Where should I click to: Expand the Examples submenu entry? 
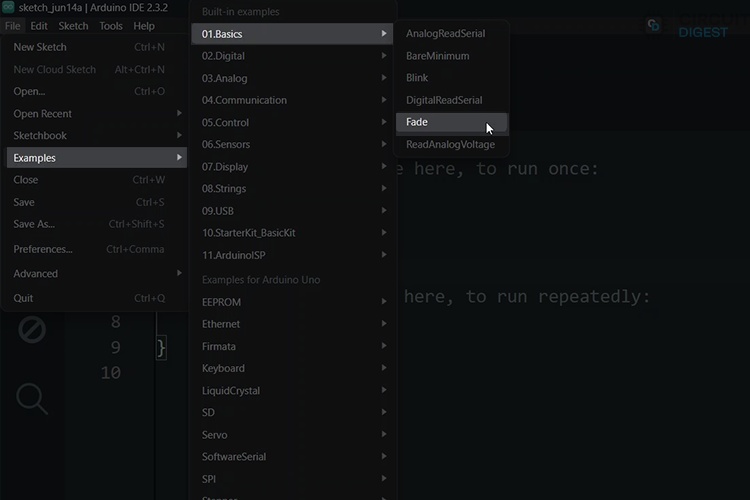coord(96,157)
